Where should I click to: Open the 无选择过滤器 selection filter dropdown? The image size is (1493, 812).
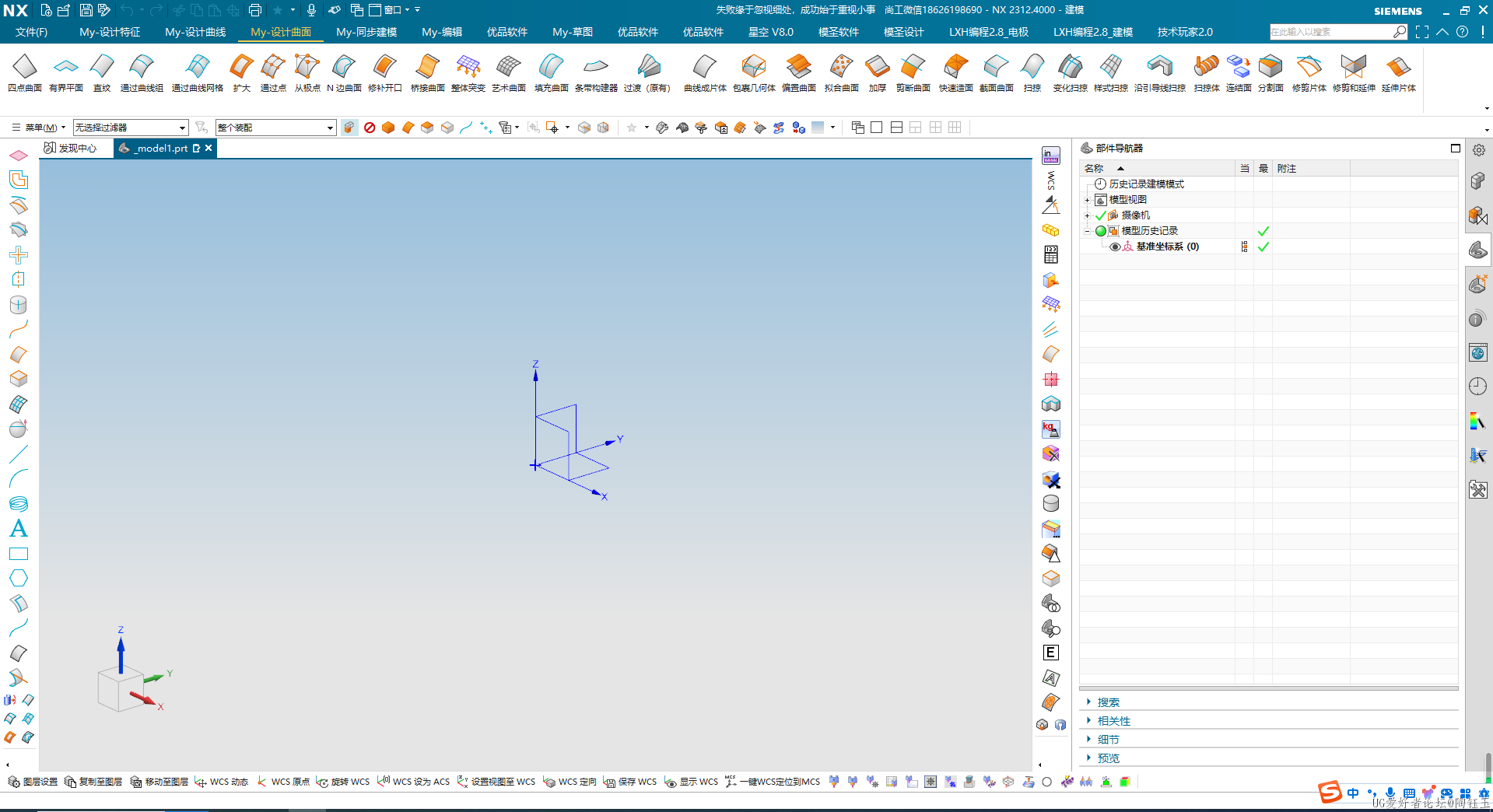131,128
